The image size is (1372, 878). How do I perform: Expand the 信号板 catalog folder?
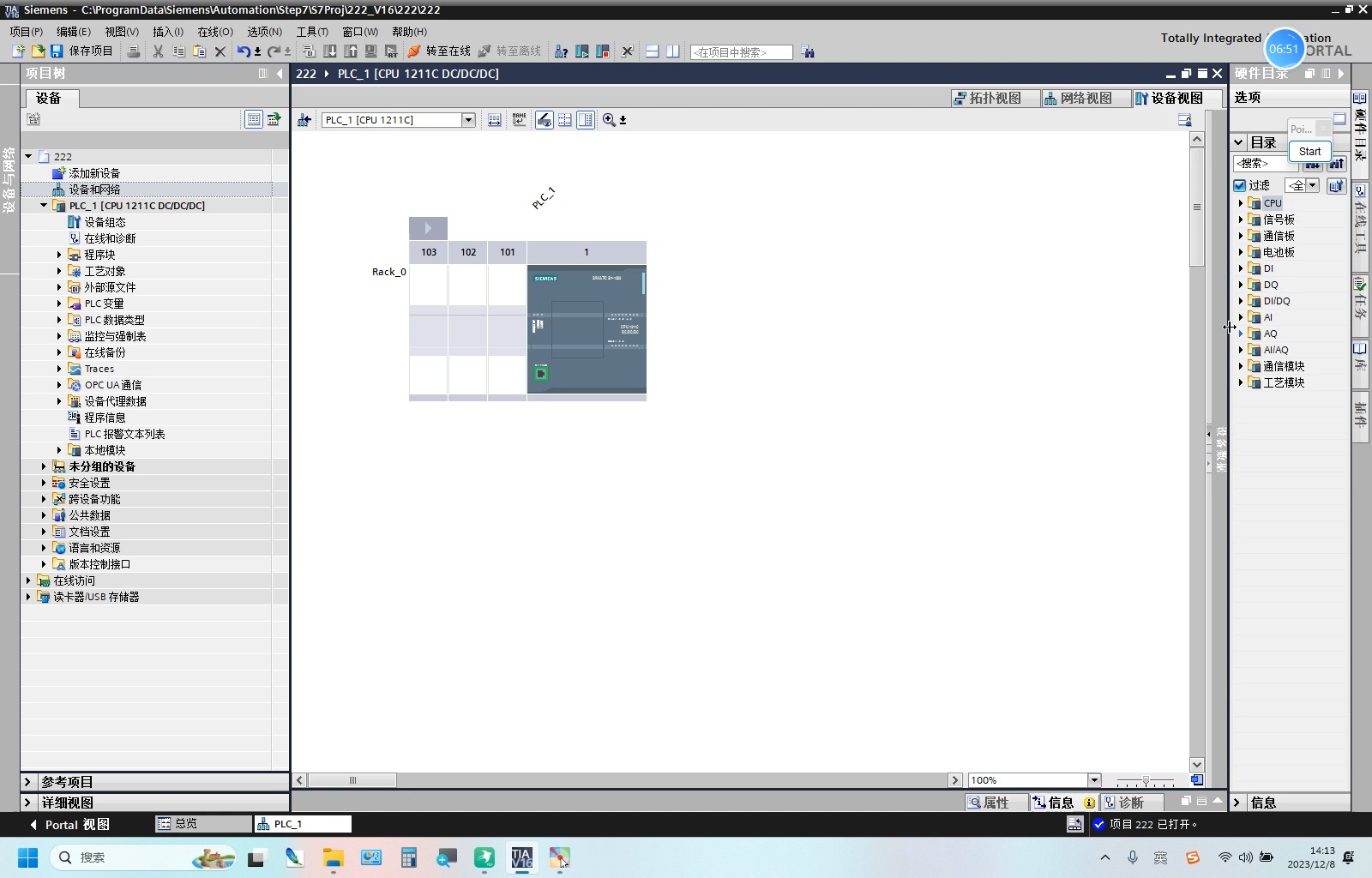click(1241, 219)
